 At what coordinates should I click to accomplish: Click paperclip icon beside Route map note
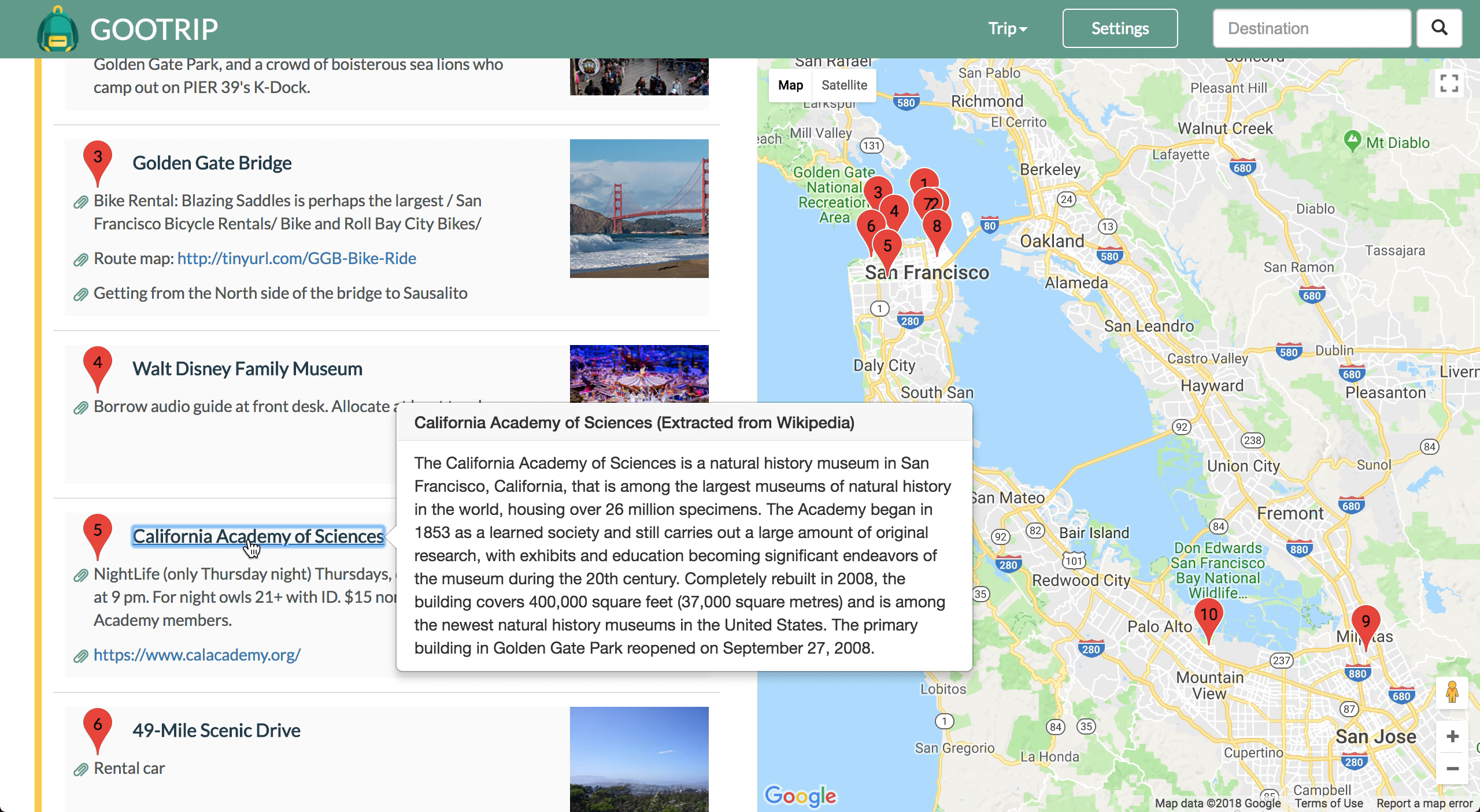80,259
